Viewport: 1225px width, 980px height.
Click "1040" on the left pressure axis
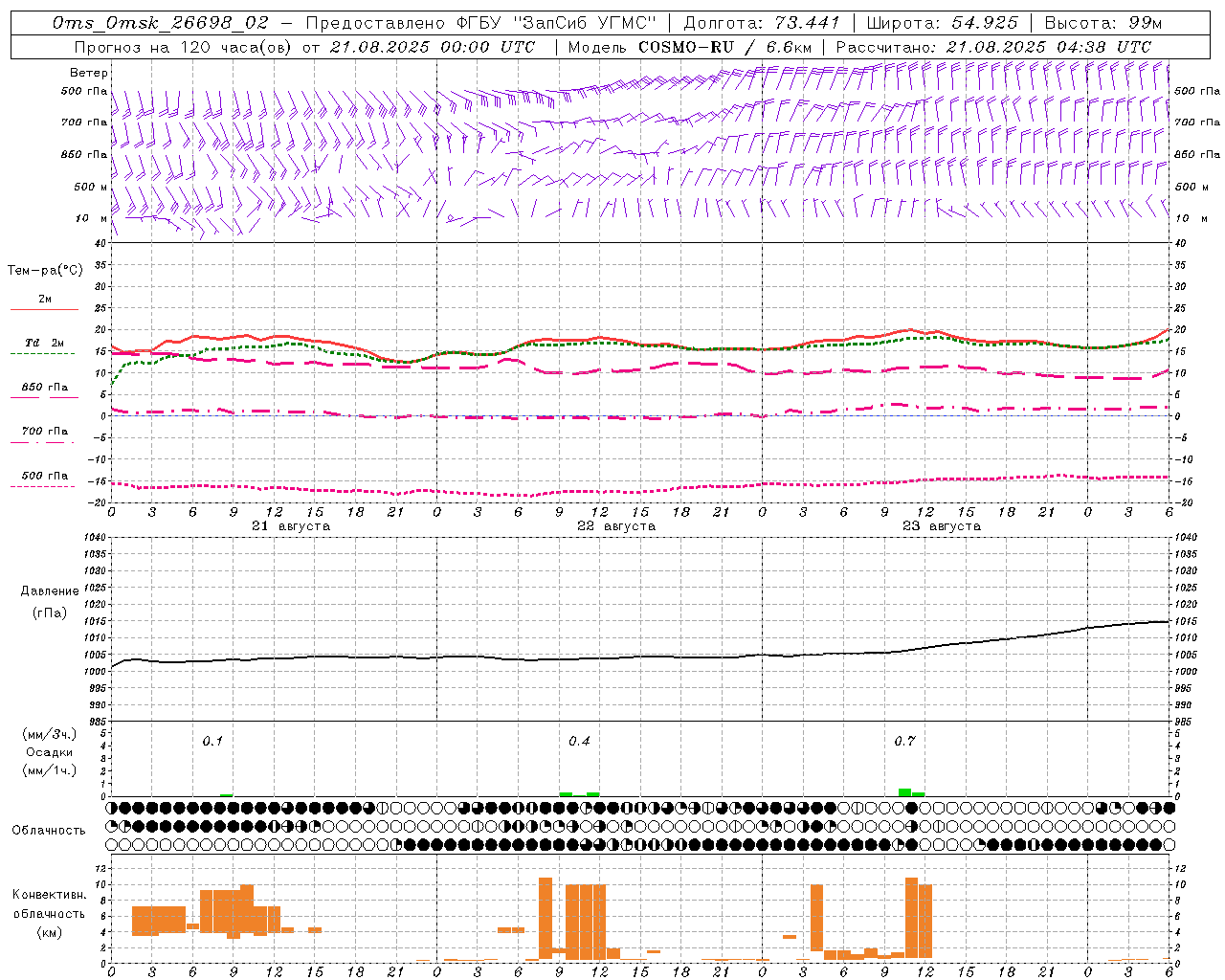[x=95, y=538]
